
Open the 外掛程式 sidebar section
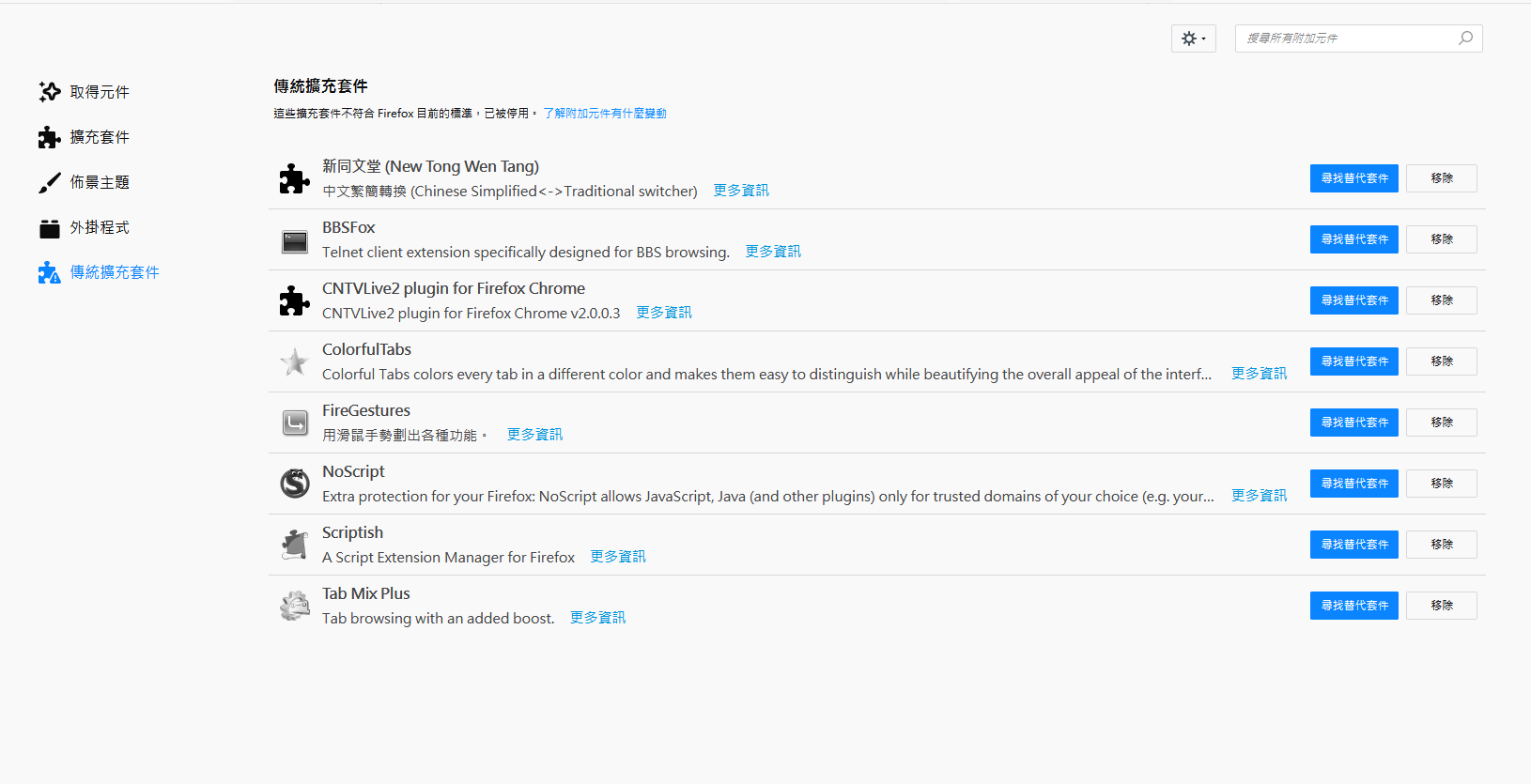tap(99, 227)
